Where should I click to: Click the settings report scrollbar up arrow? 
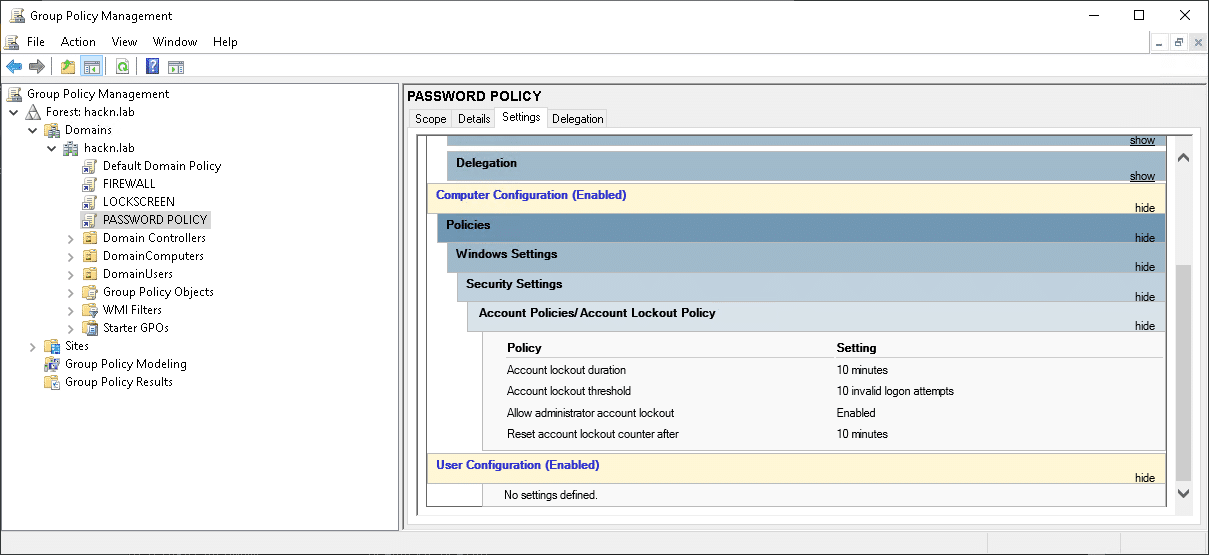click(x=1184, y=157)
